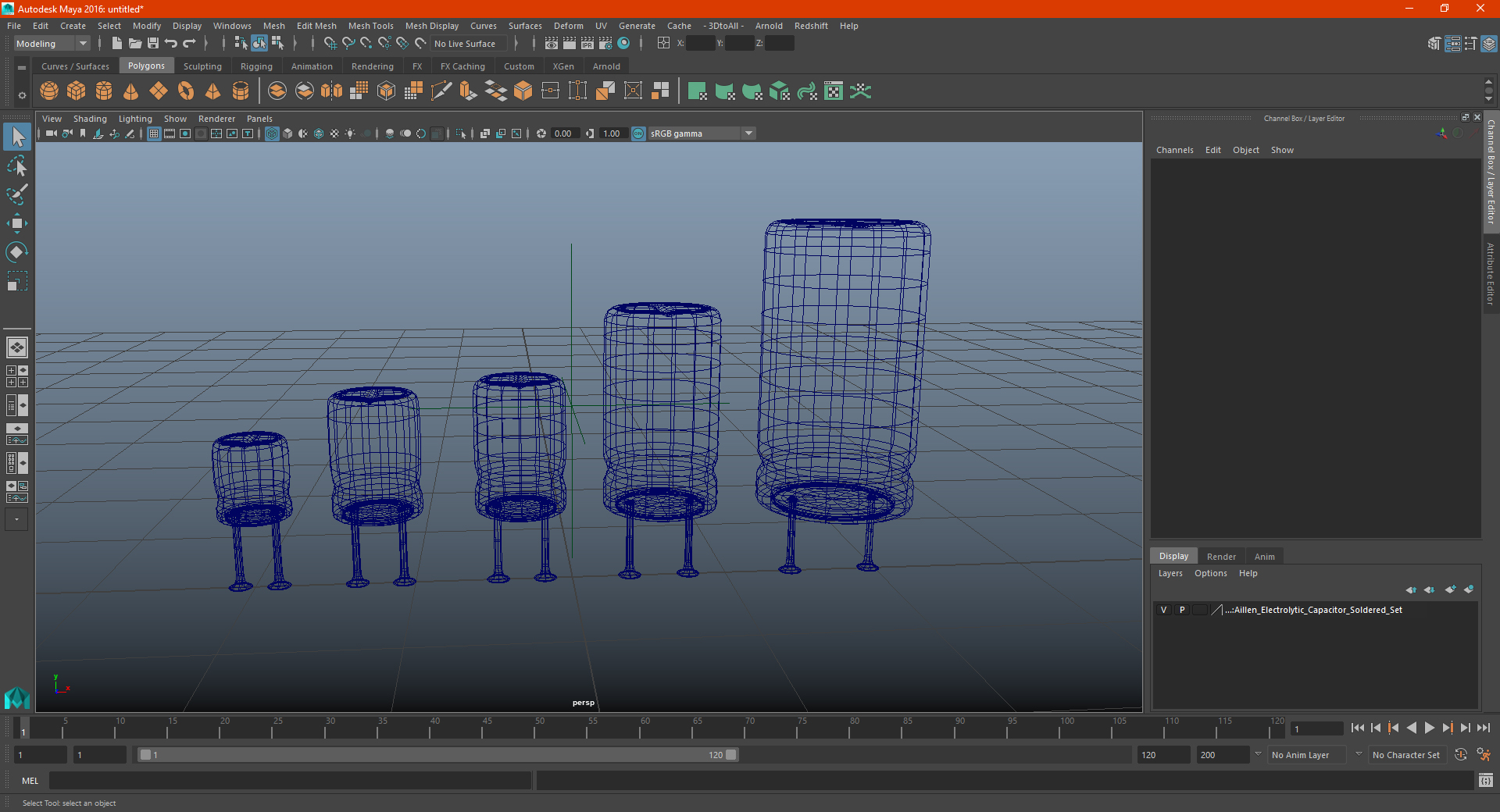Toggle Playback P for the Capacitor layer
This screenshot has width=1500, height=812.
coord(1182,610)
